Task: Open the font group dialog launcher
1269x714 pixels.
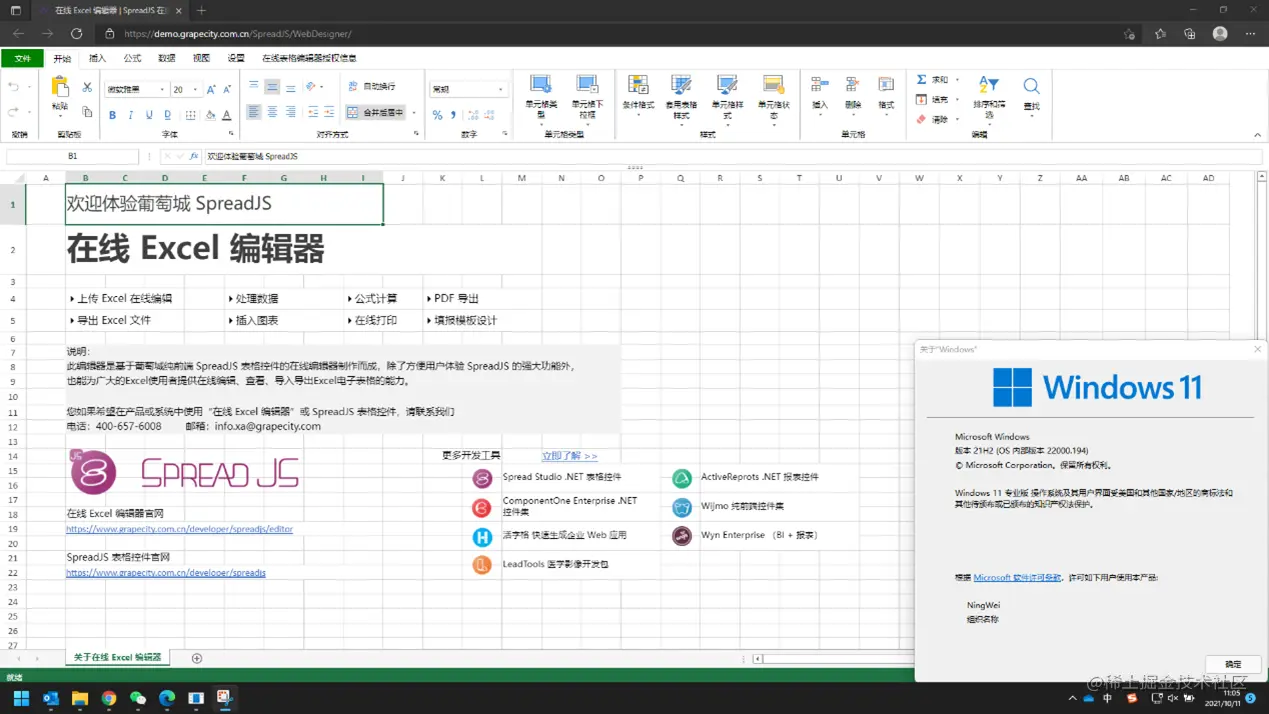Action: point(231,134)
